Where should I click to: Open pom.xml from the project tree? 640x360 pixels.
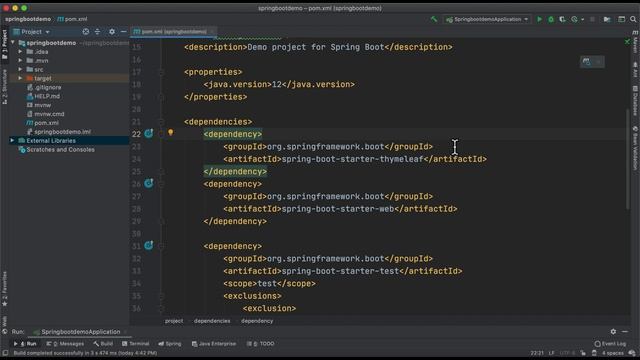pyautogui.click(x=42, y=123)
